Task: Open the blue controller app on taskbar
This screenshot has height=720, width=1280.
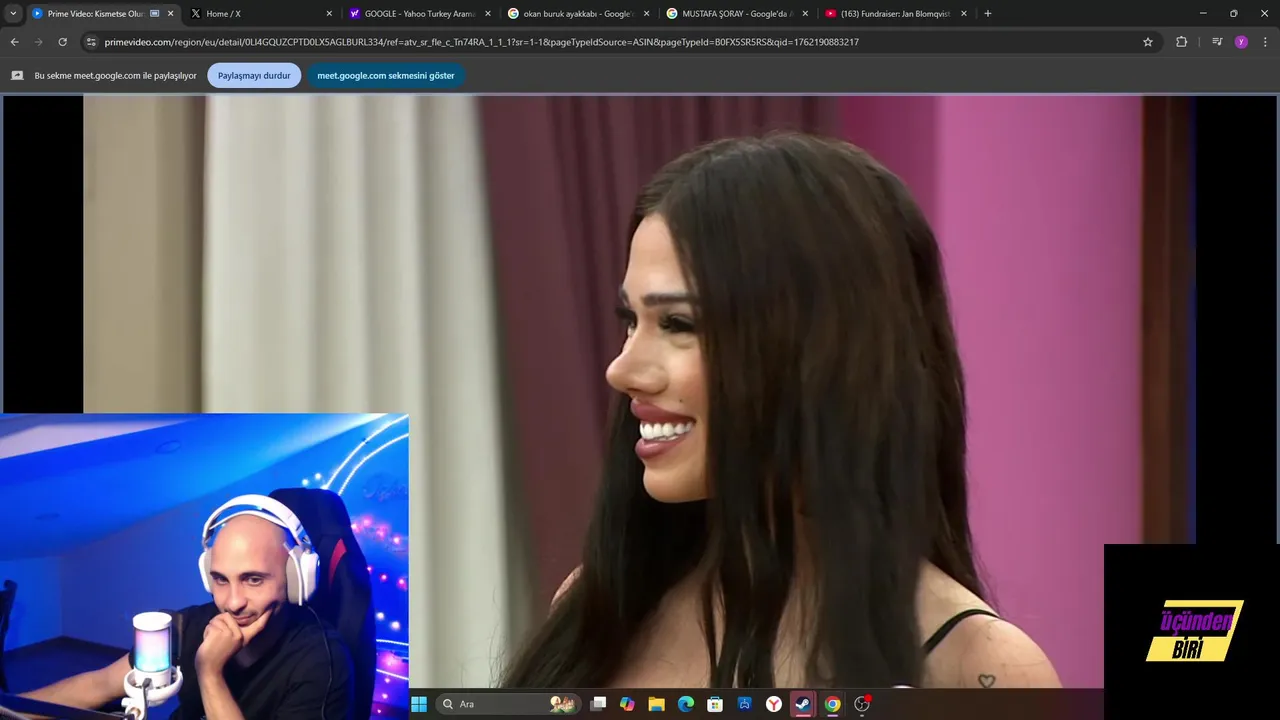Action: (x=744, y=704)
